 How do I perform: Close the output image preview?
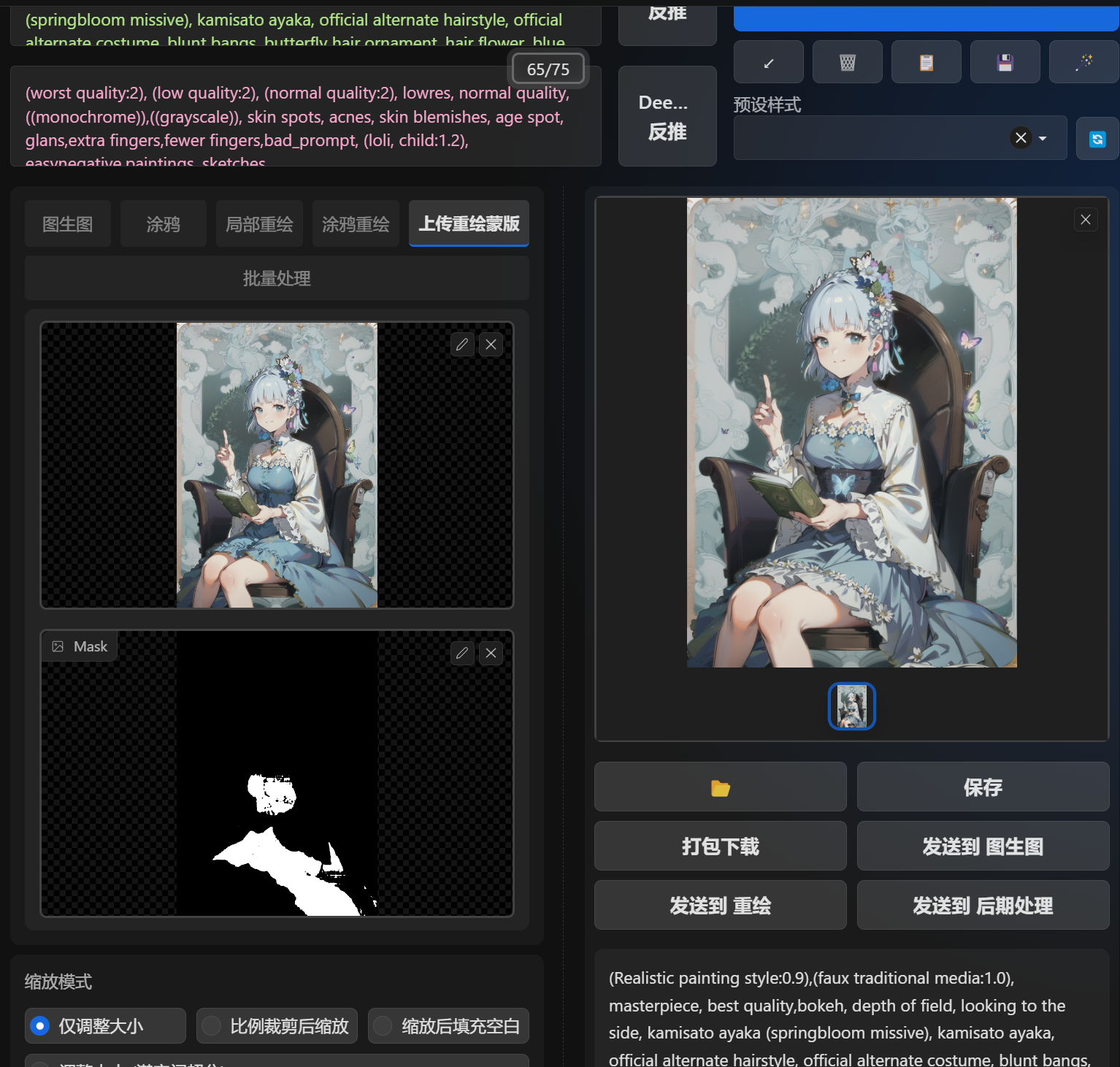(x=1086, y=219)
